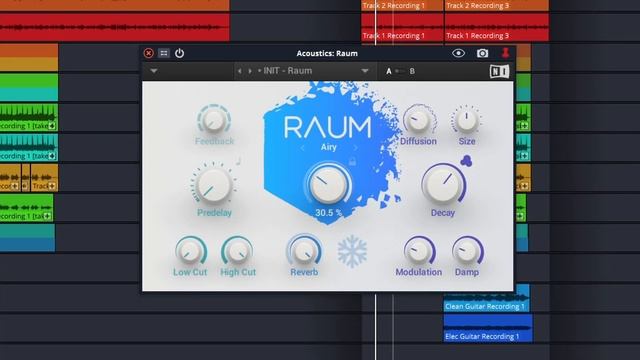Viewport: 640px width, 360px height.
Task: Click the central mix knob
Action: point(328,185)
